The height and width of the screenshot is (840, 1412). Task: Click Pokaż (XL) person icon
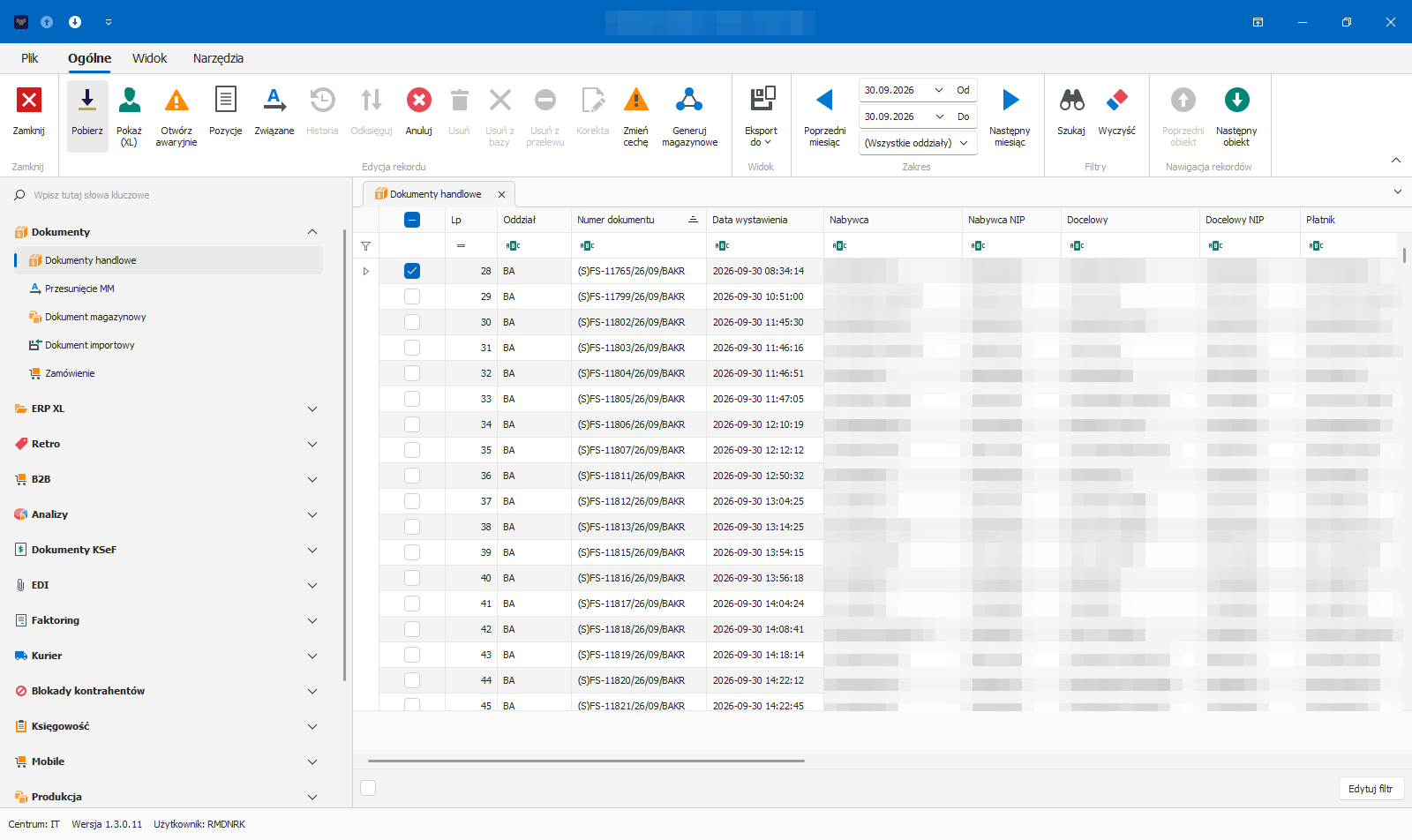(x=129, y=100)
